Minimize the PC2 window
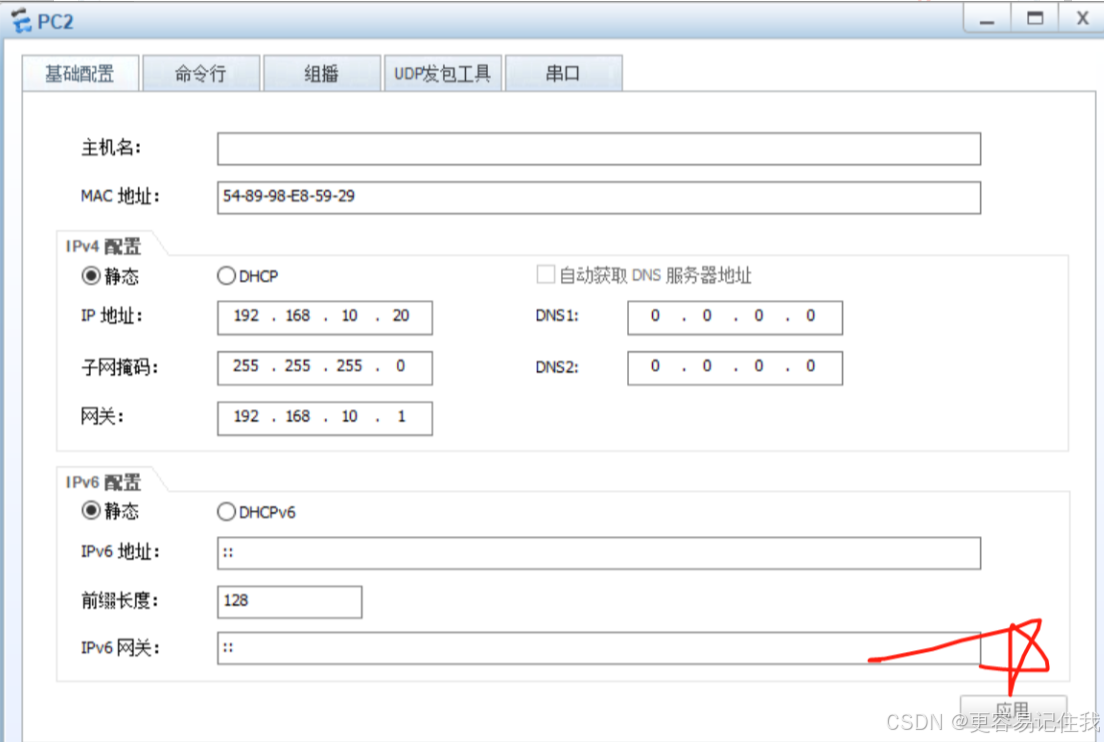The image size is (1104, 742). point(987,19)
